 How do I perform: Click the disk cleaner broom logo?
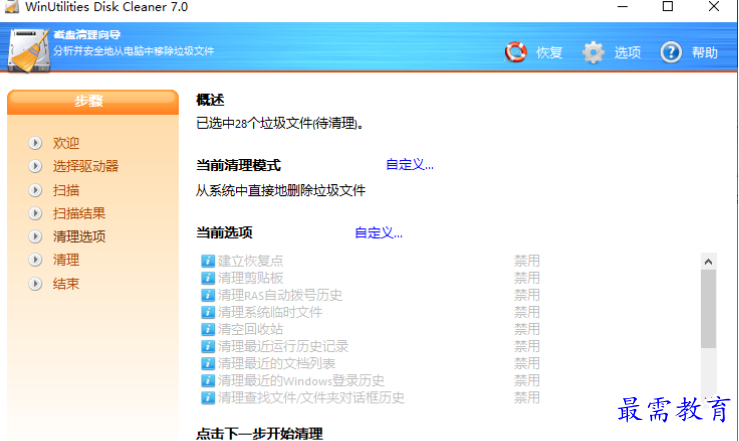[x=29, y=50]
